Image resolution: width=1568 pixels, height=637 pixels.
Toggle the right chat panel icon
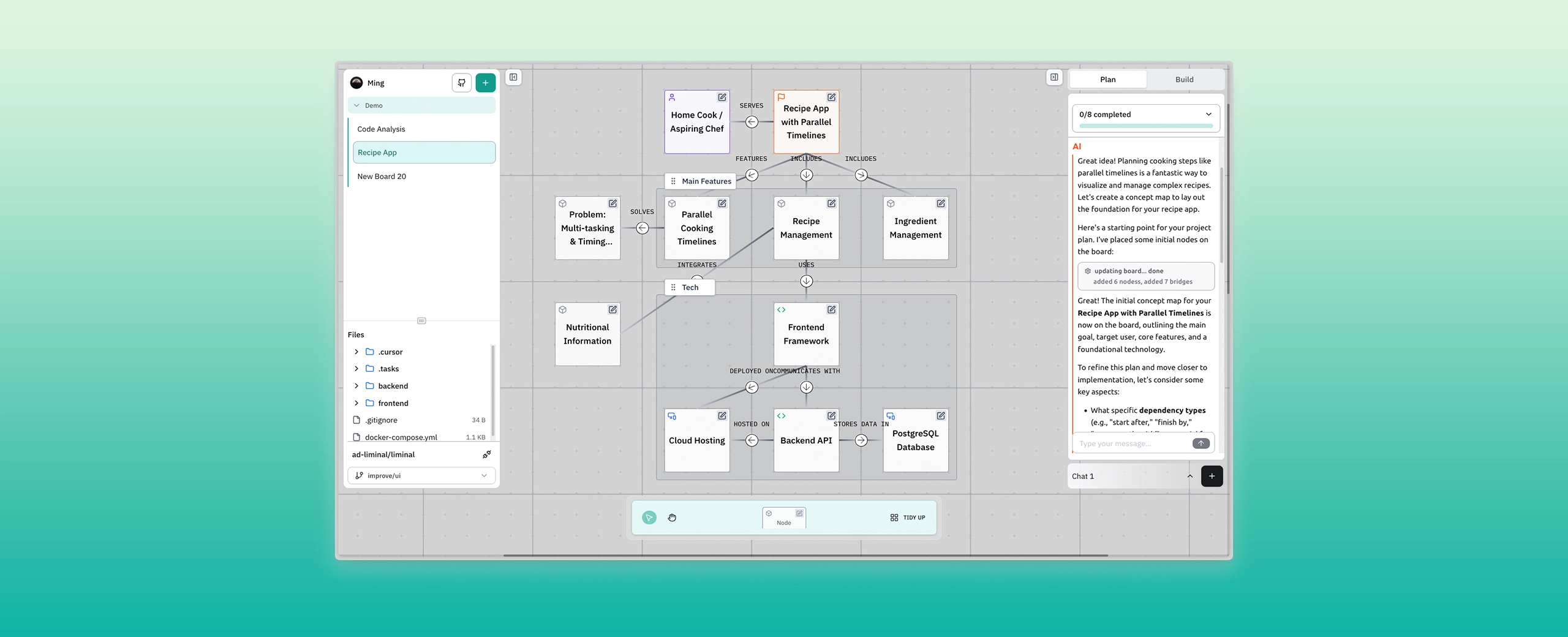point(1053,77)
